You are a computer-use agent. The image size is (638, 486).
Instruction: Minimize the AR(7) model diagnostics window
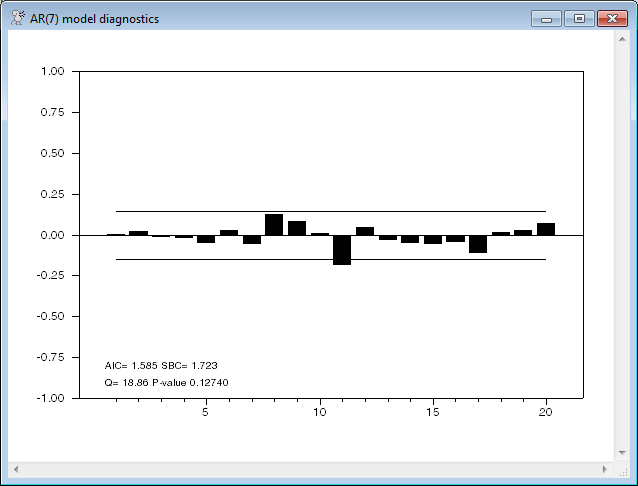point(546,19)
